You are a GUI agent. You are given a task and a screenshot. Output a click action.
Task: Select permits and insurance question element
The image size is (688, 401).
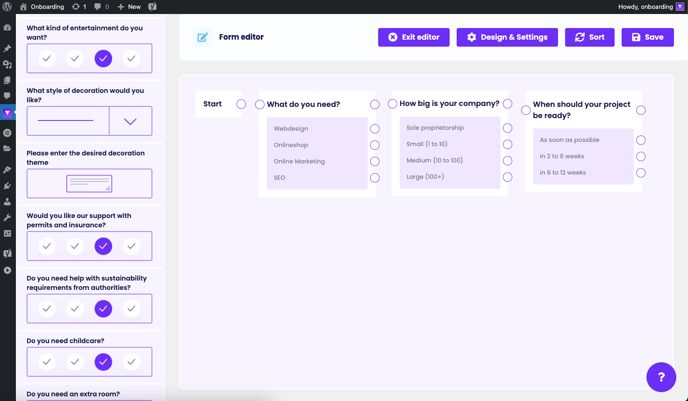pos(90,246)
